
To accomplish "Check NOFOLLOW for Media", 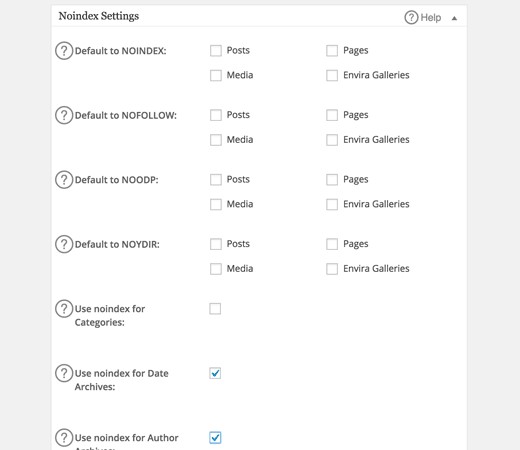I will pos(216,140).
